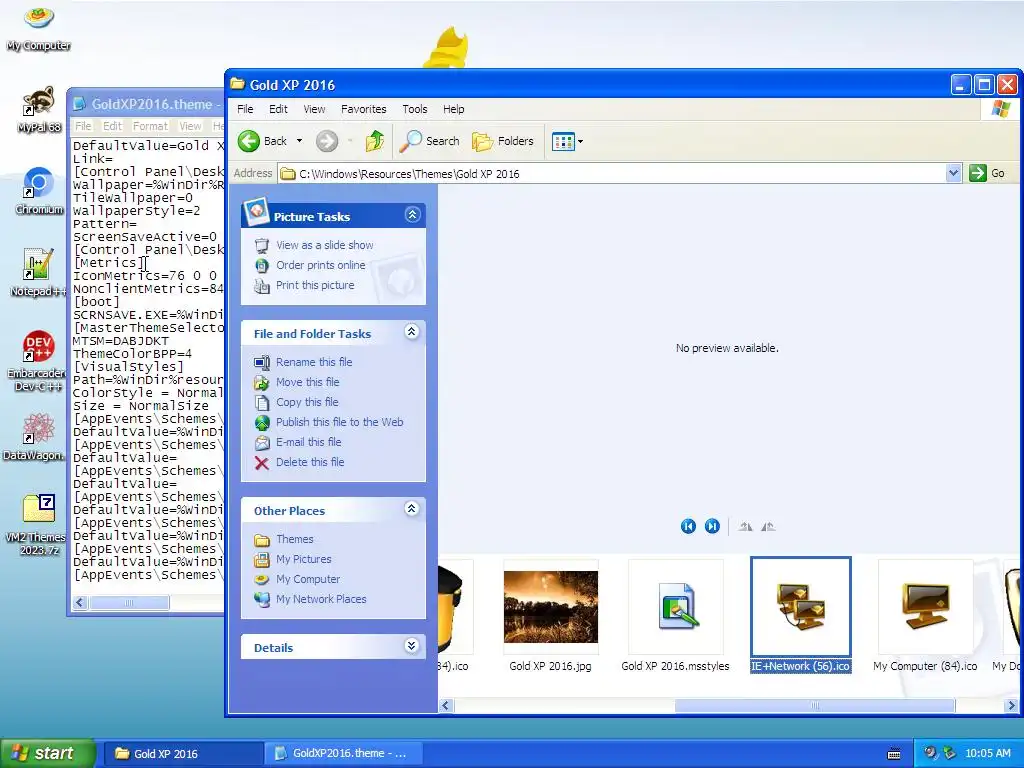Click the [Metrics] line in Notepad
The height and width of the screenshot is (768, 1024).
click(107, 263)
